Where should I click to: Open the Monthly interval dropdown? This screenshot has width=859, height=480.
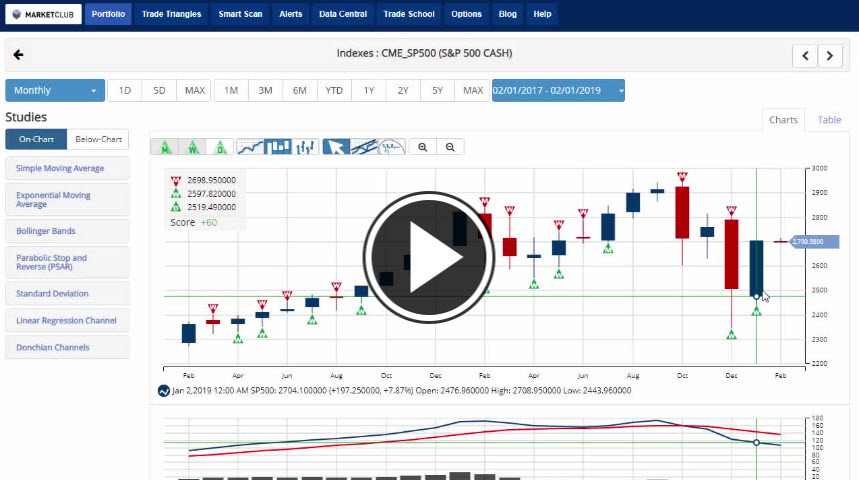(x=55, y=90)
